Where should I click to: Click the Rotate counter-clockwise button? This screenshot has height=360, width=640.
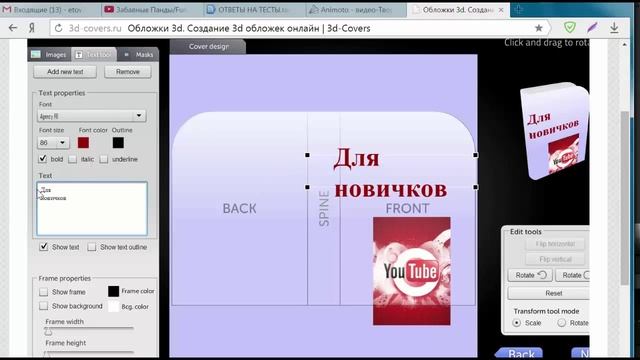(x=530, y=275)
